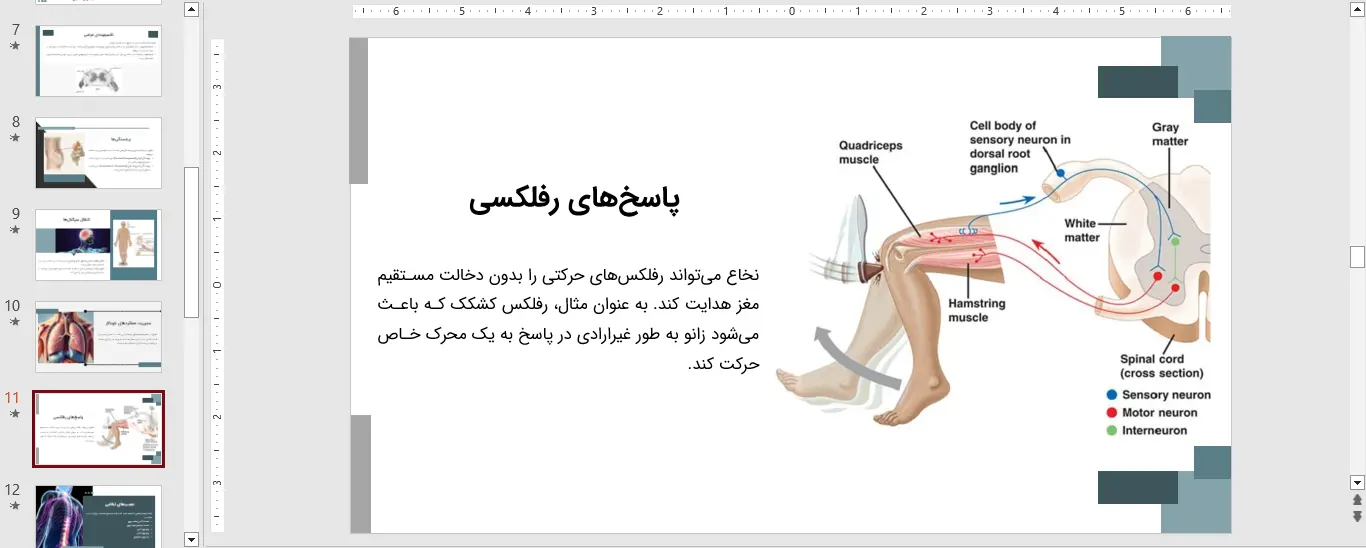1366x548 pixels.
Task: Click the slide area scroll down arrow
Action: point(1357,482)
